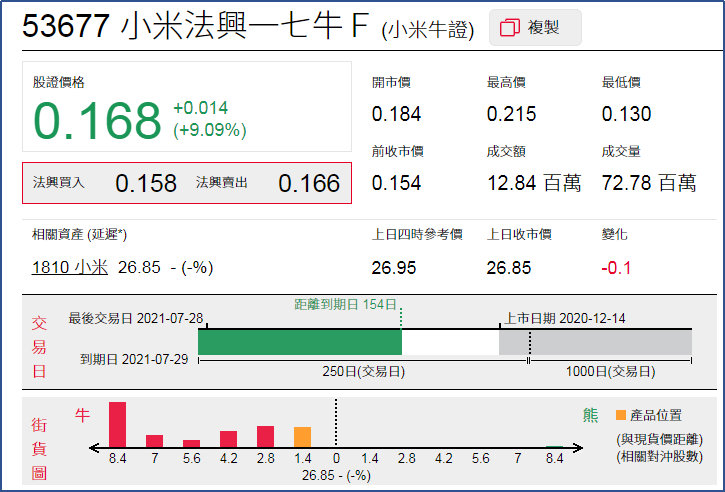725x492 pixels.
Task: Click the red bull bar at 2.8
Action: pos(265,437)
